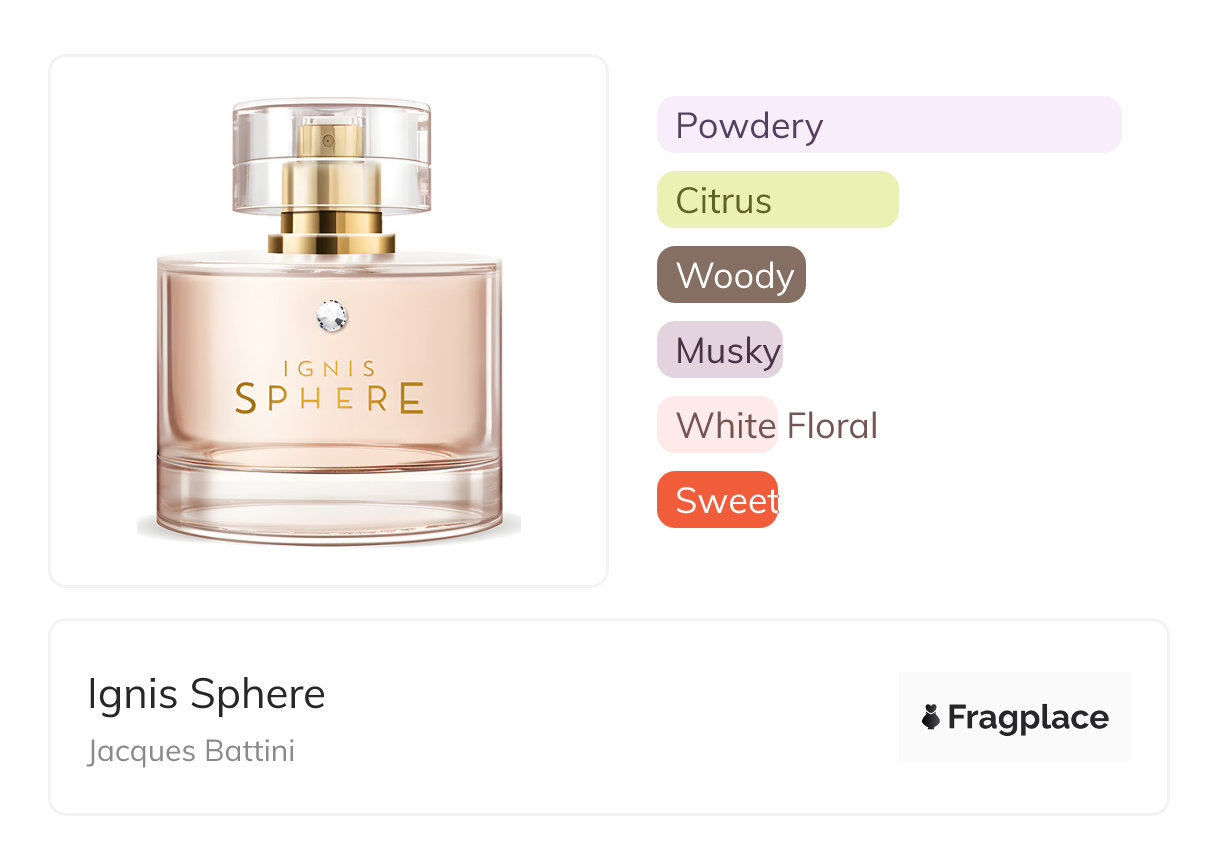
Task: Click the pink perfume liquid in the bottle
Action: tap(329, 360)
